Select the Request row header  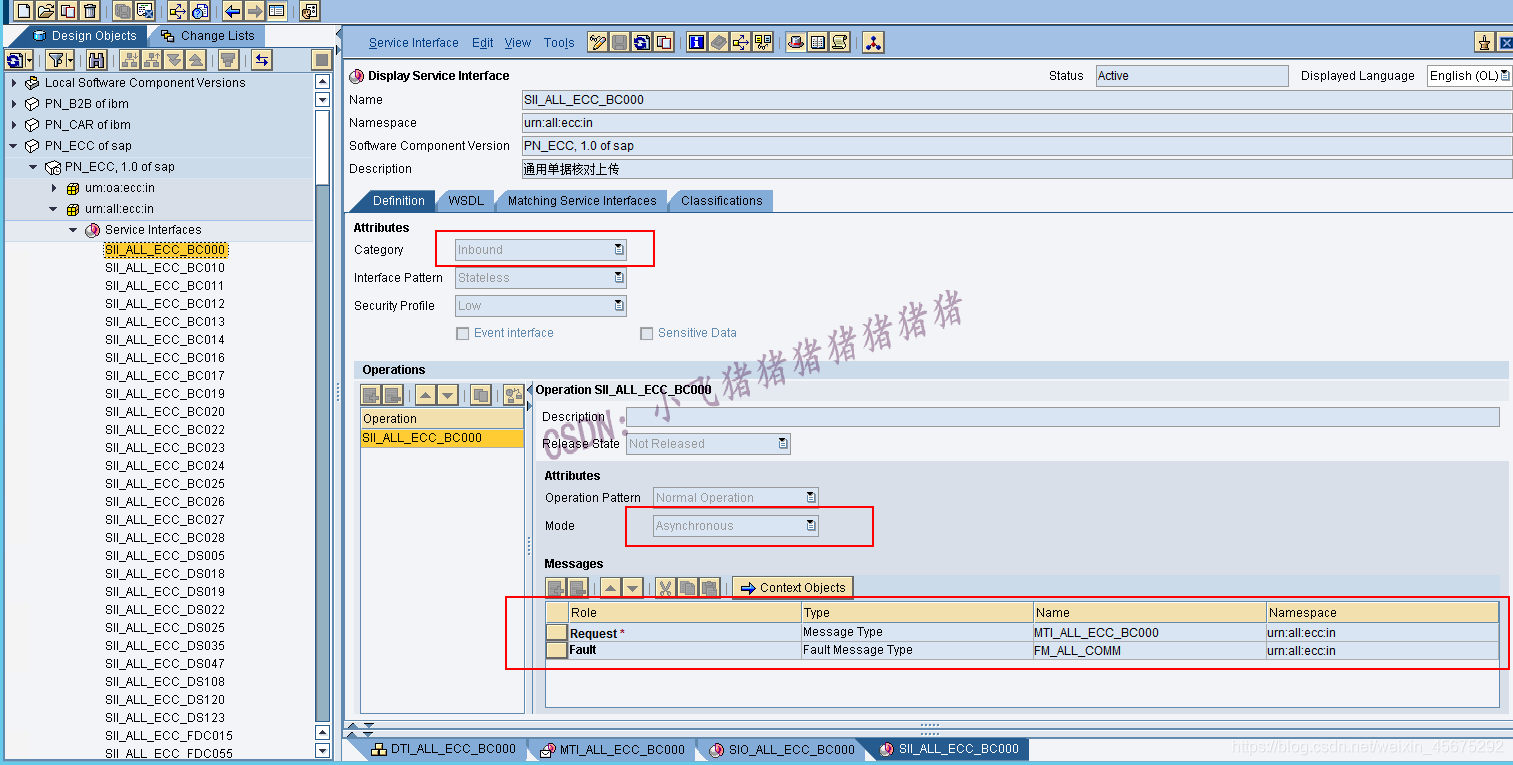(x=557, y=633)
